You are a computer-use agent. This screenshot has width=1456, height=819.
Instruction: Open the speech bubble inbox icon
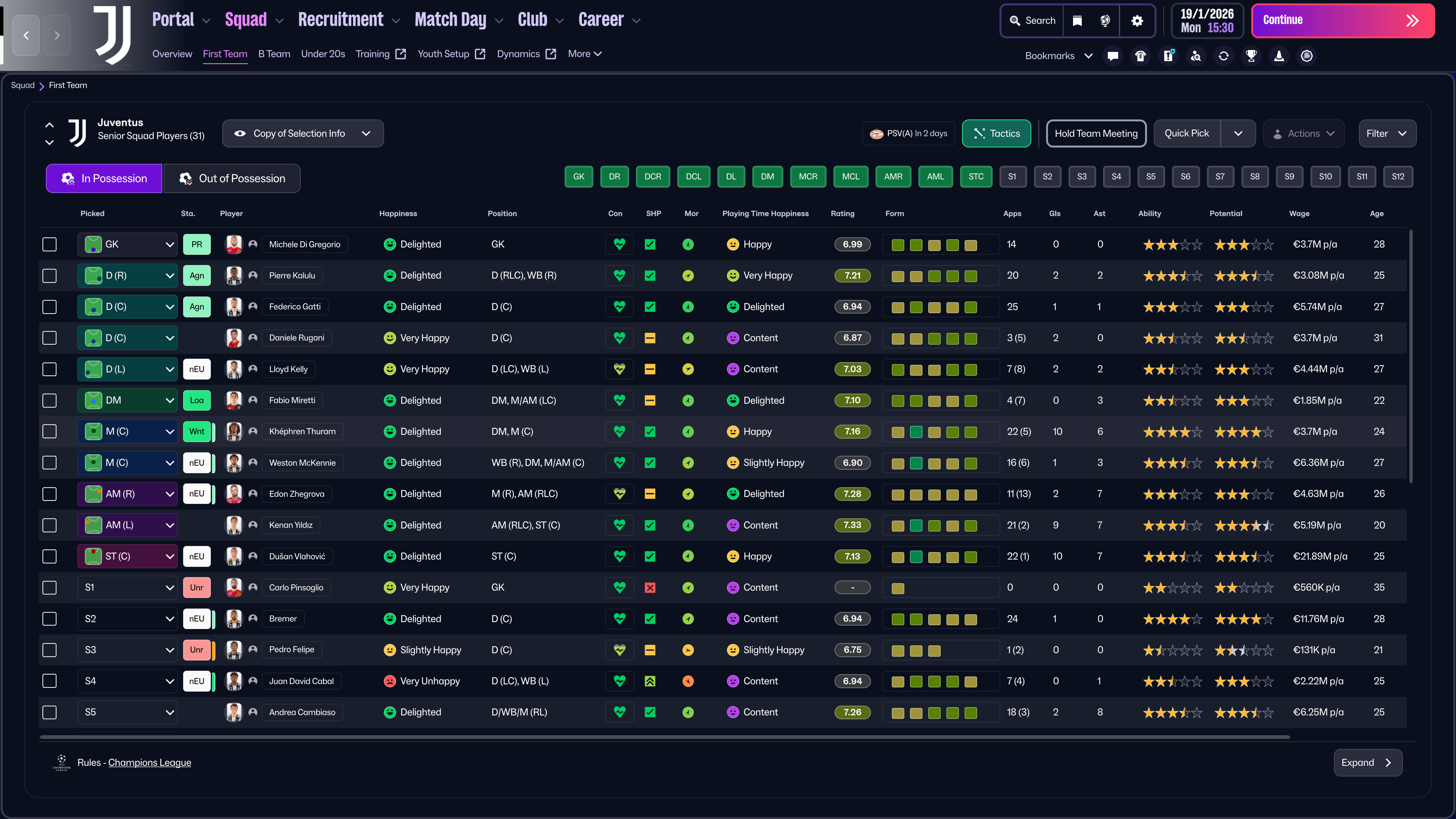(1113, 55)
